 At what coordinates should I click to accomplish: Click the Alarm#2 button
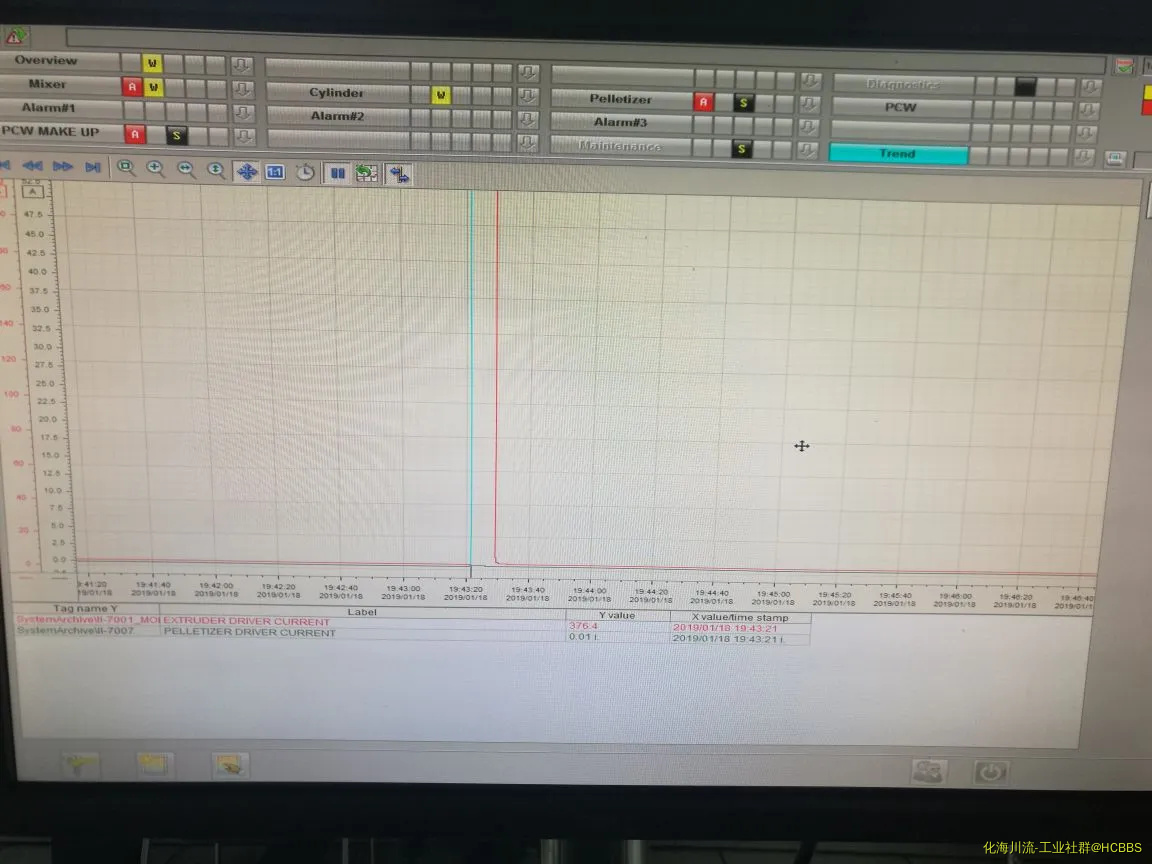336,117
